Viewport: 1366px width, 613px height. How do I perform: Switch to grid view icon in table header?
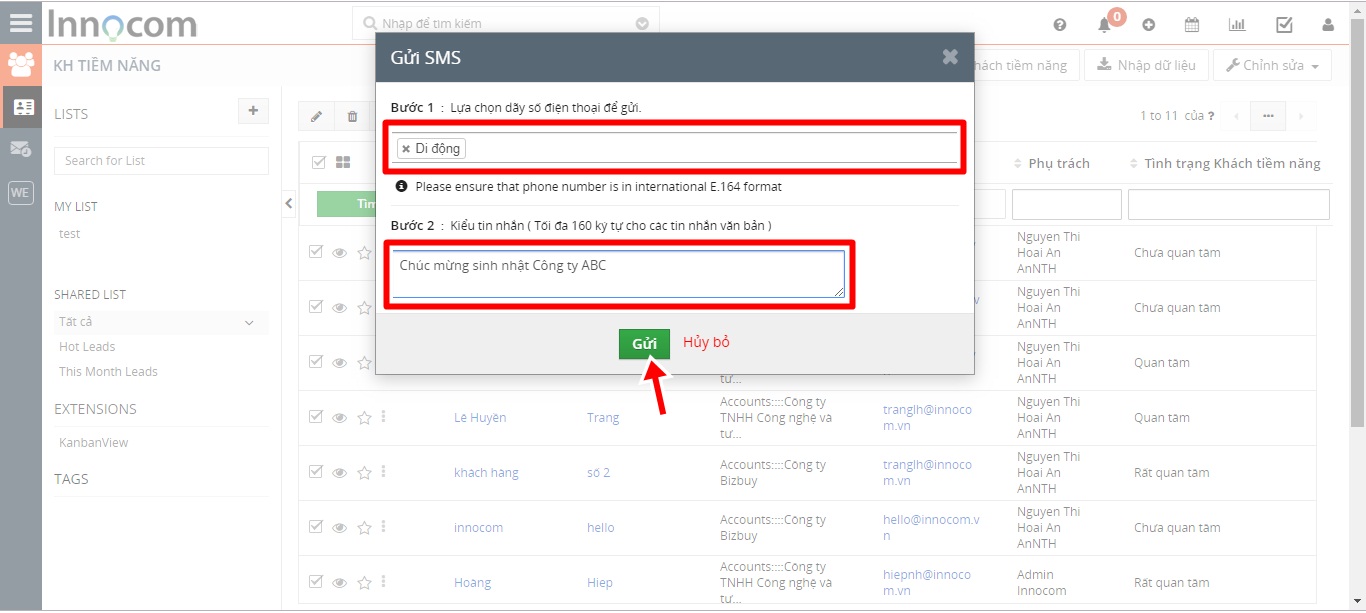(342, 162)
